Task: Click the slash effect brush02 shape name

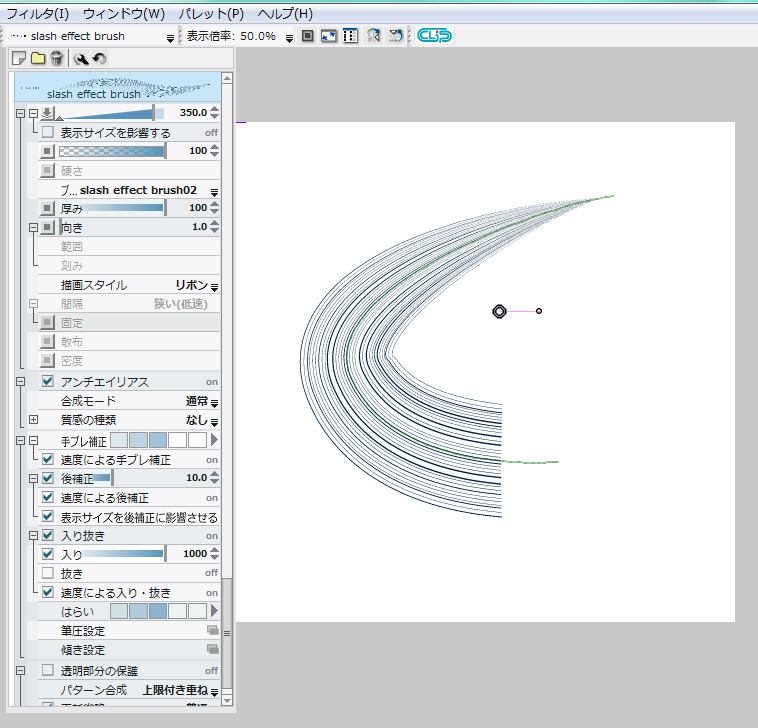Action: pyautogui.click(x=138, y=190)
